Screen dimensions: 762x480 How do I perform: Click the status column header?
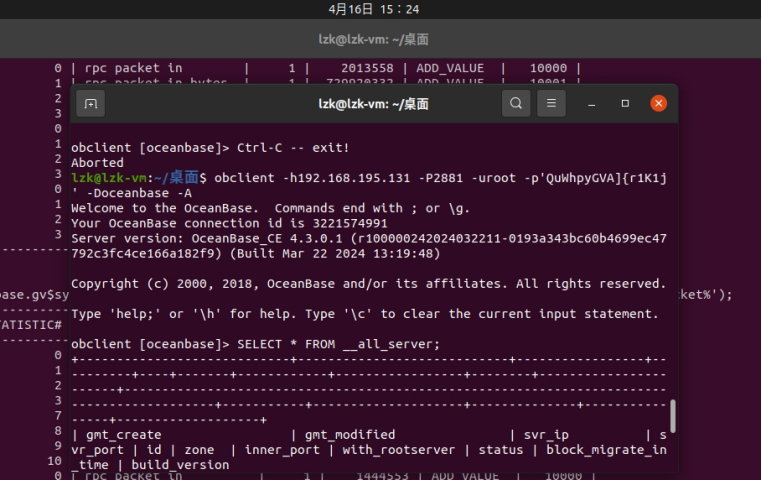click(x=501, y=450)
